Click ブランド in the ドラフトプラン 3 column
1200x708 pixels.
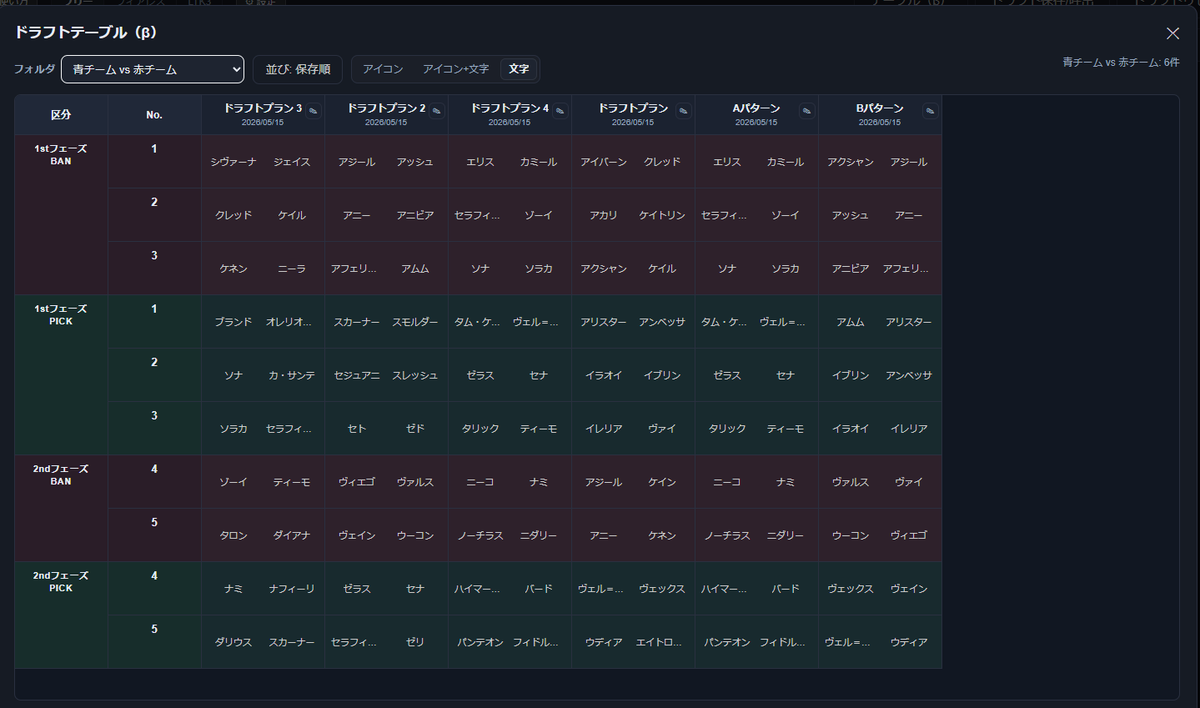[234, 322]
